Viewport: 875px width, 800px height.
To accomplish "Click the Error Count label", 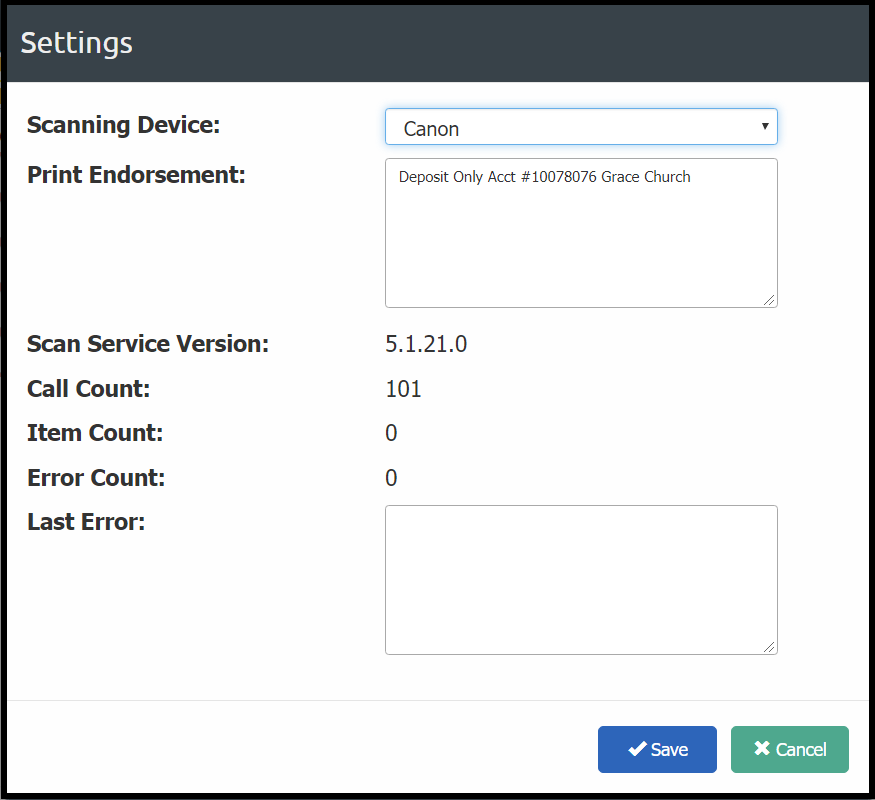I will (x=96, y=478).
